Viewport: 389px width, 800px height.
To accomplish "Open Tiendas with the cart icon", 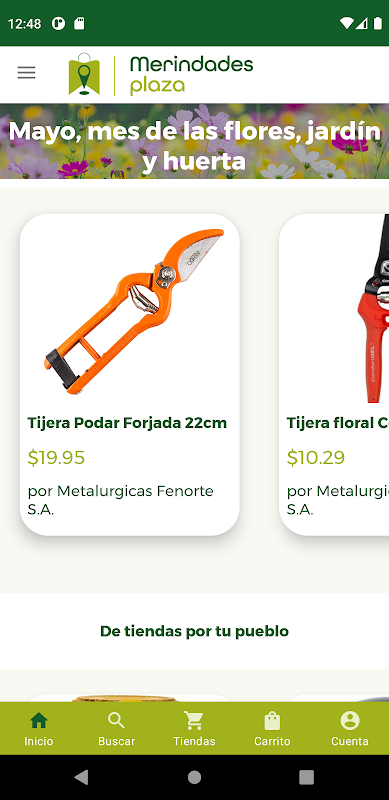I will tap(194, 729).
